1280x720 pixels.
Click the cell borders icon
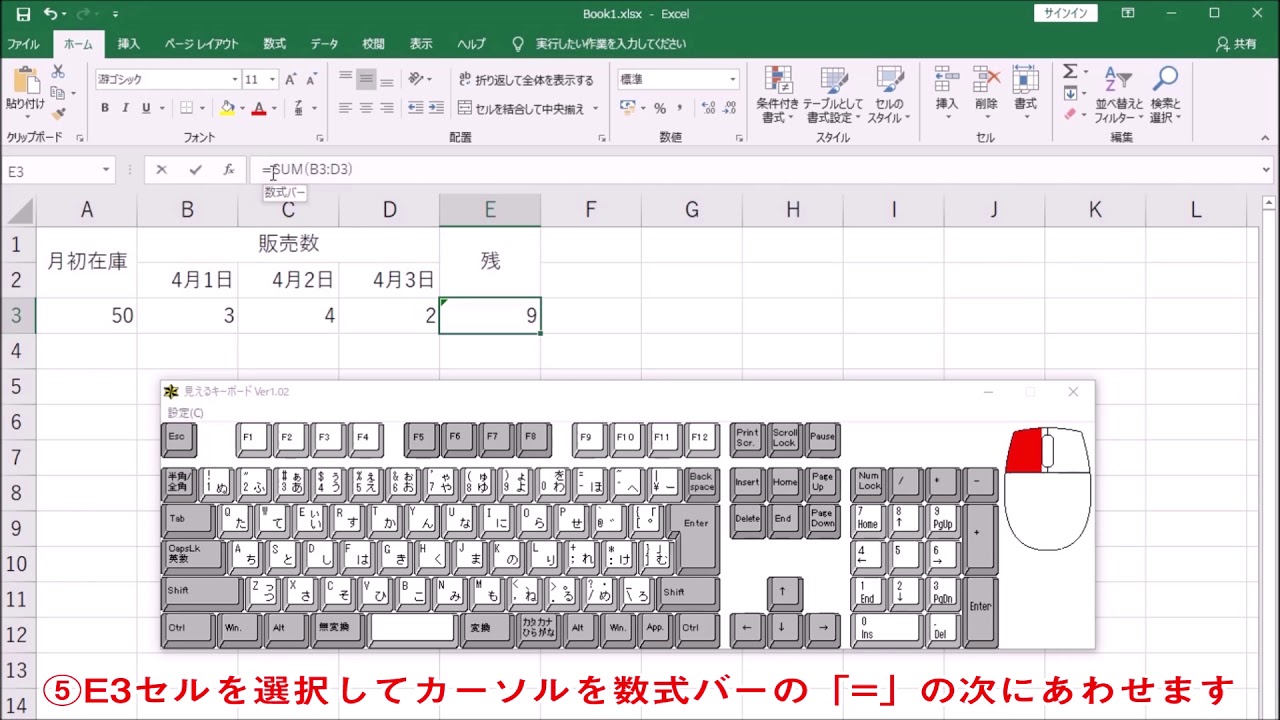(x=186, y=108)
